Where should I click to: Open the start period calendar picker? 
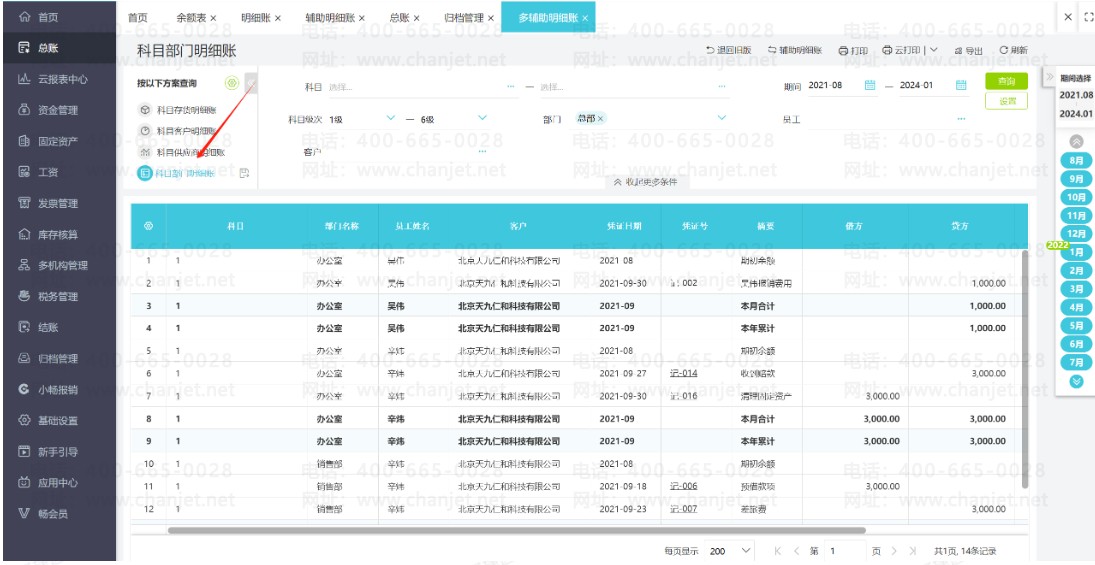[869, 86]
